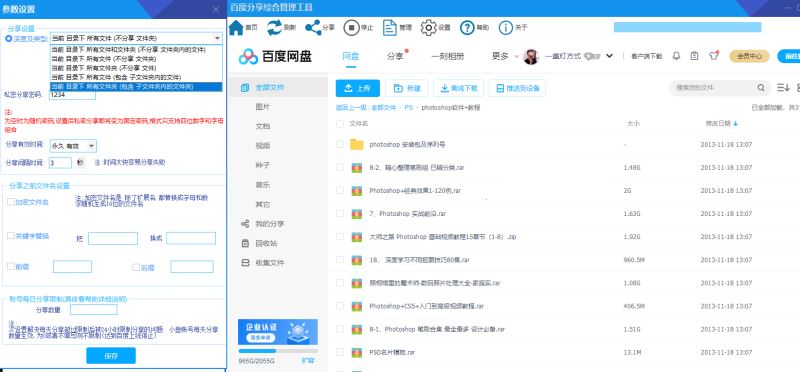The image size is (800, 372).
Task: Tick checkbox for PSD名片模版.rar
Action: pos(340,352)
